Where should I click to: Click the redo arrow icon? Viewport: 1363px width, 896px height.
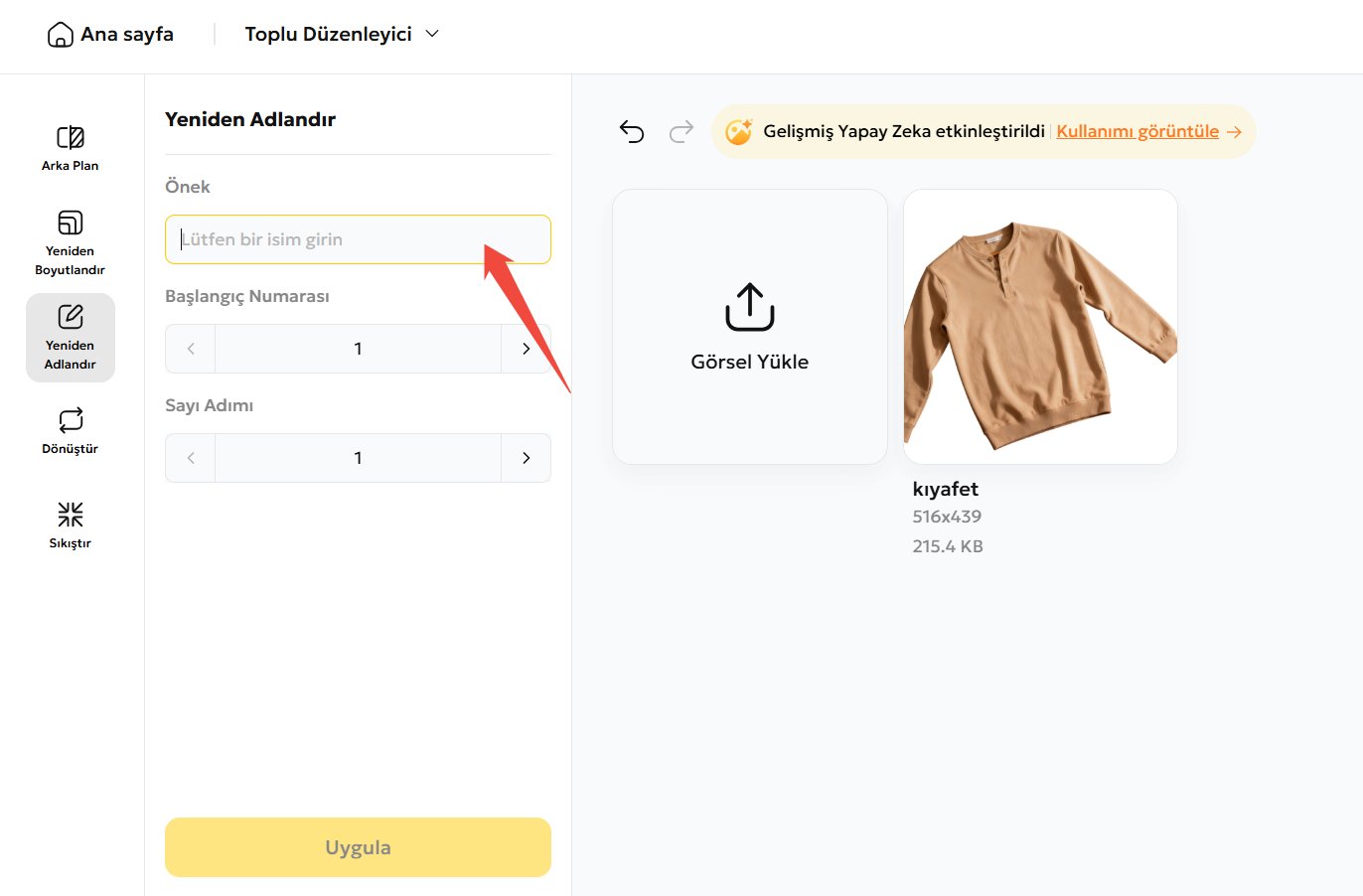(x=681, y=131)
